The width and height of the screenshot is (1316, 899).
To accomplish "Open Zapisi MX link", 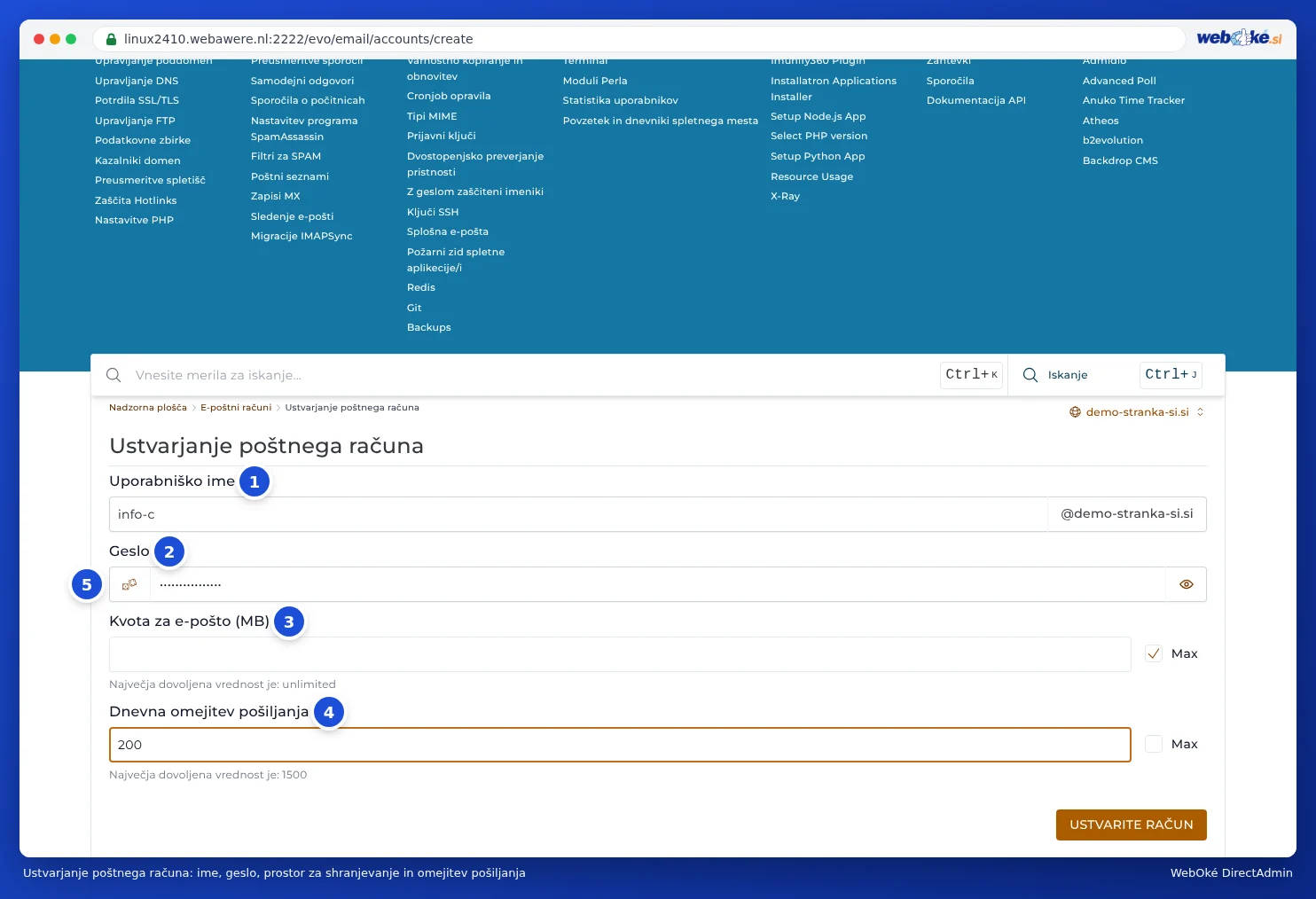I will tap(276, 196).
